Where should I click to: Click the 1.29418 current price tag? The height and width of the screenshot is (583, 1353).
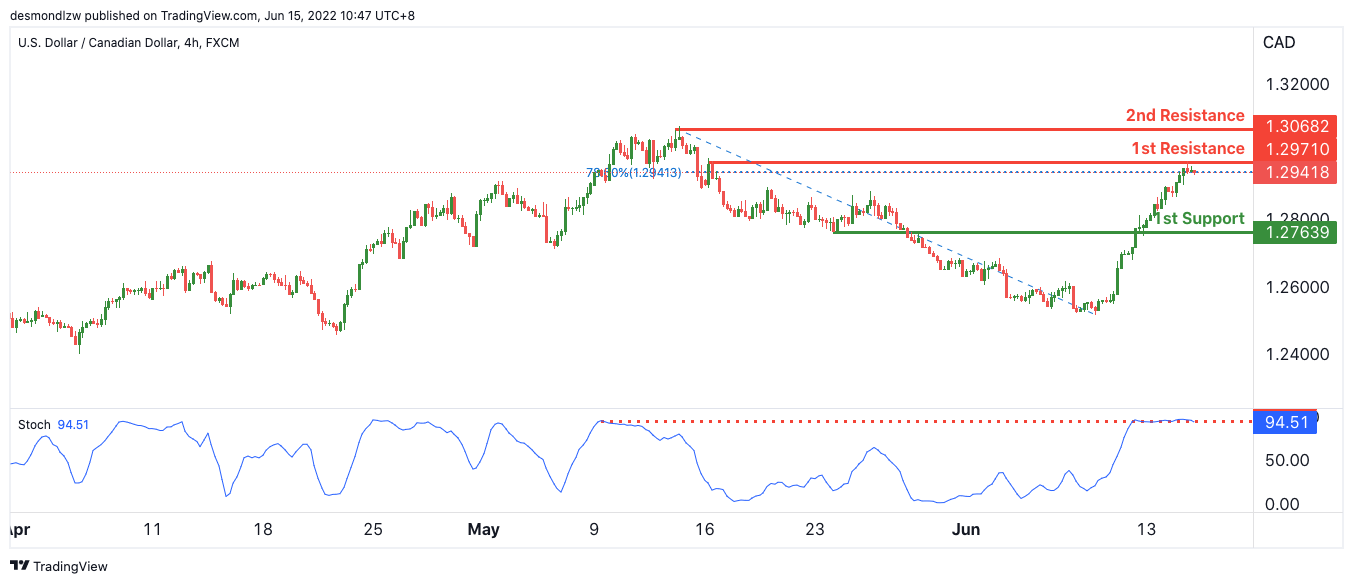pyautogui.click(x=1296, y=172)
